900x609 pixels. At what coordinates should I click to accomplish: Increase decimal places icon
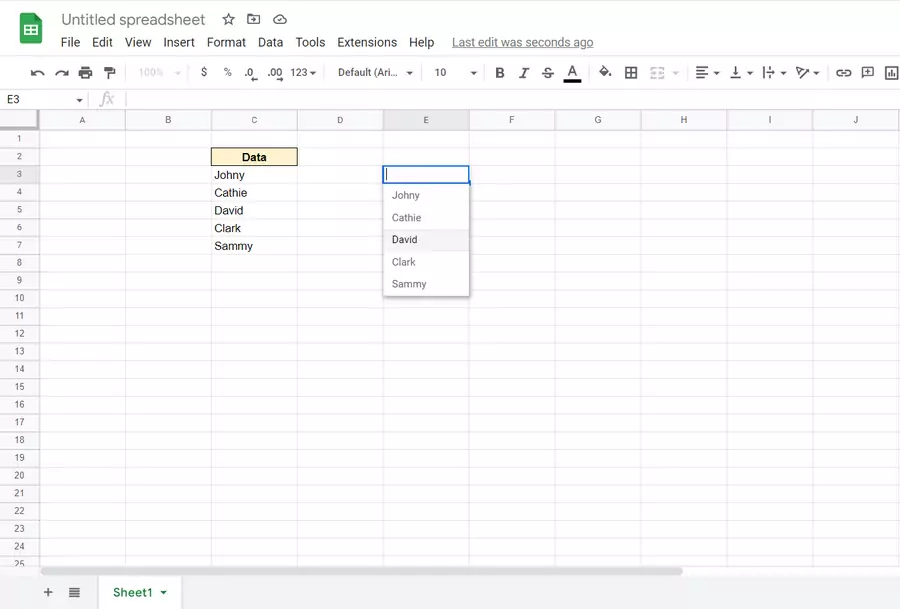275,73
